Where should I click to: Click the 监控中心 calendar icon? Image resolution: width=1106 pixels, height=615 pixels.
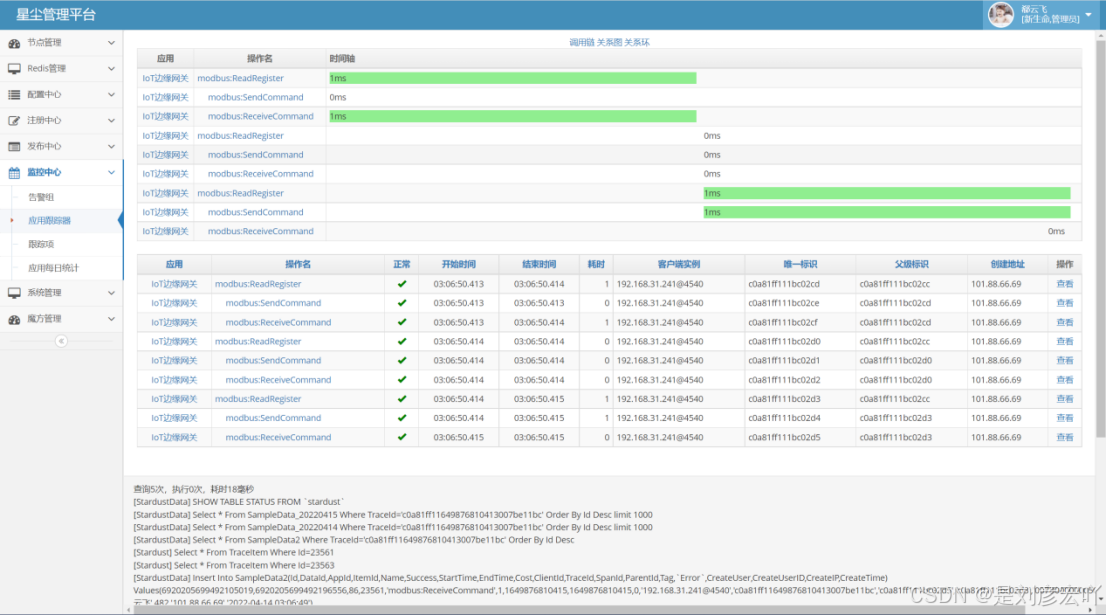coord(14,173)
